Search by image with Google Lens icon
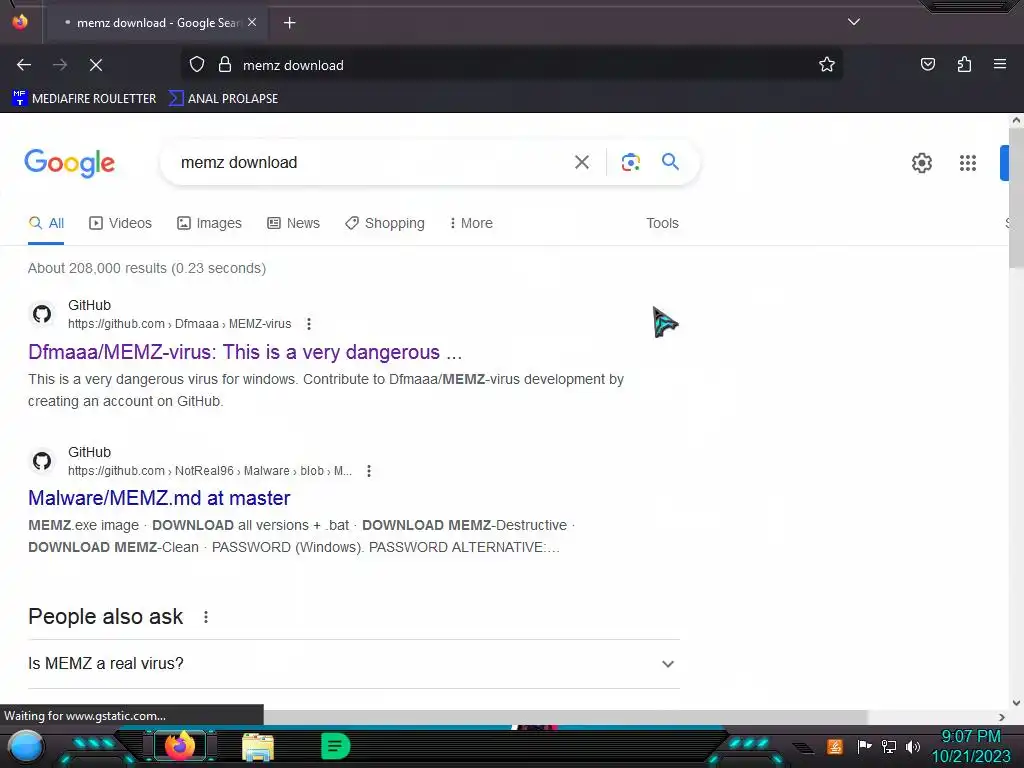1024x768 pixels. 630,162
